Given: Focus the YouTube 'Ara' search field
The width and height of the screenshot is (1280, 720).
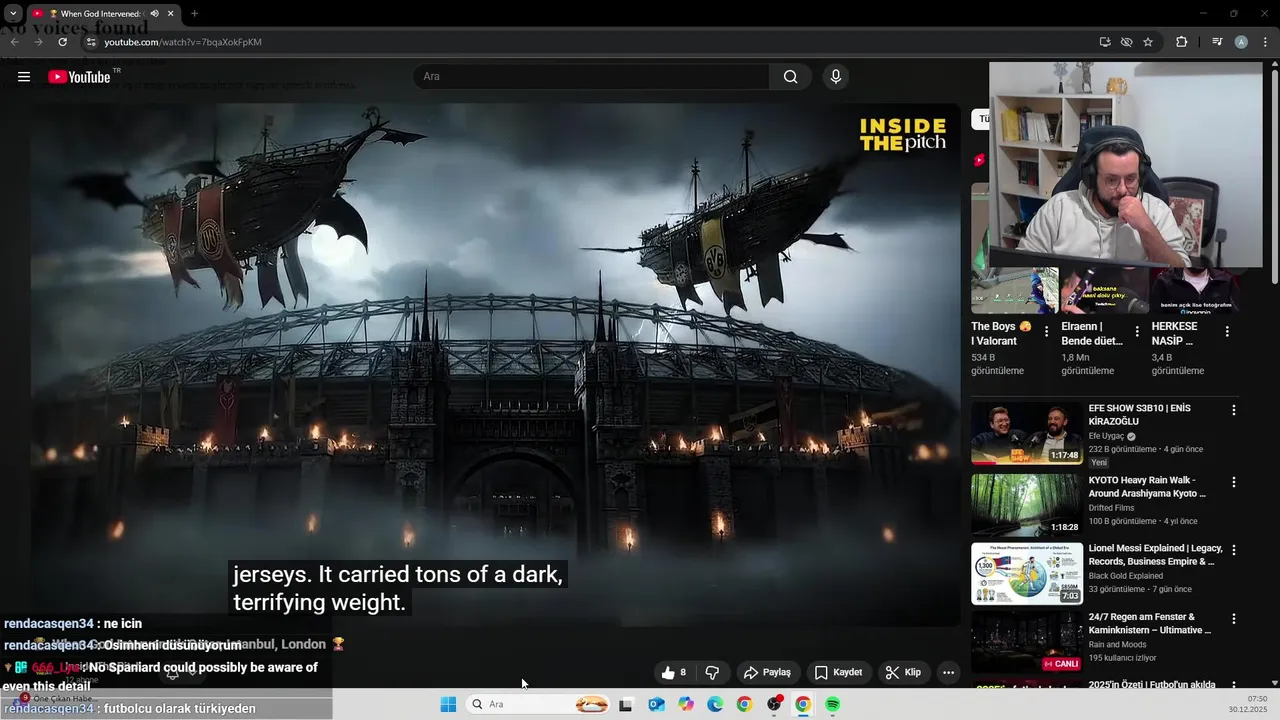Looking at the screenshot, I should tap(591, 77).
